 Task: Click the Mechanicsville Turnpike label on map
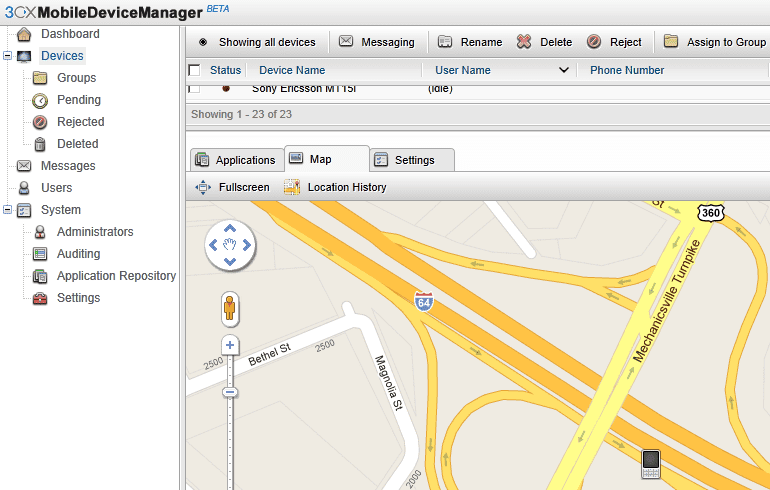666,301
